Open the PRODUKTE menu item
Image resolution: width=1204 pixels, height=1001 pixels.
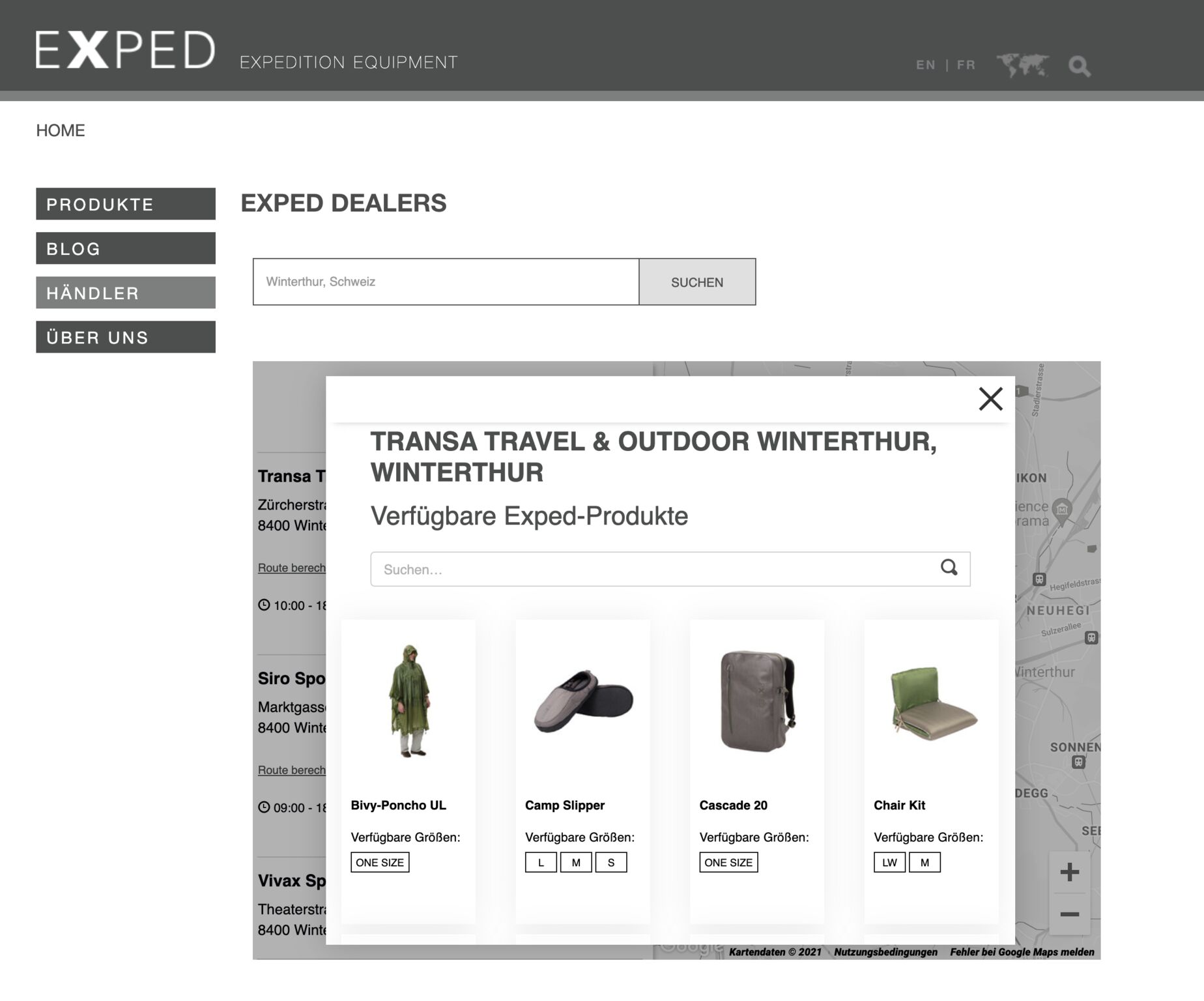click(x=126, y=204)
